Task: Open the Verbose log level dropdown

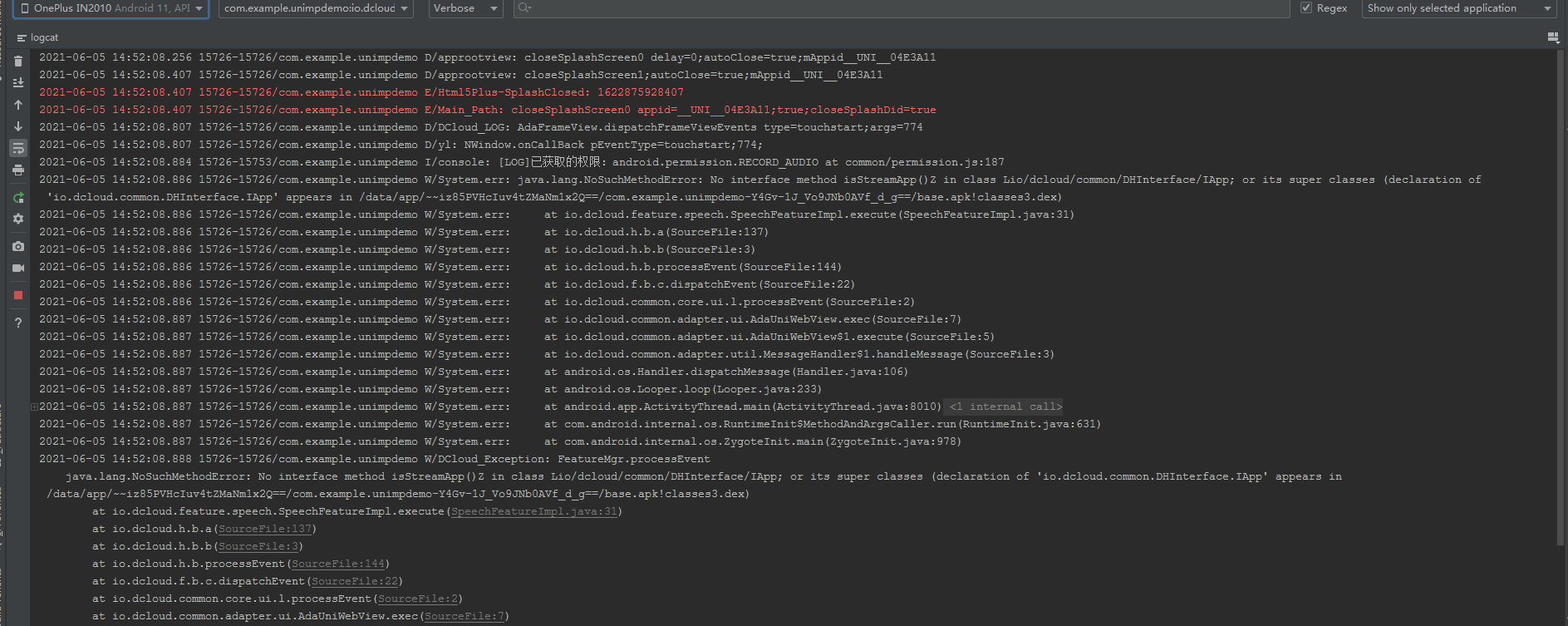Action: pos(465,8)
